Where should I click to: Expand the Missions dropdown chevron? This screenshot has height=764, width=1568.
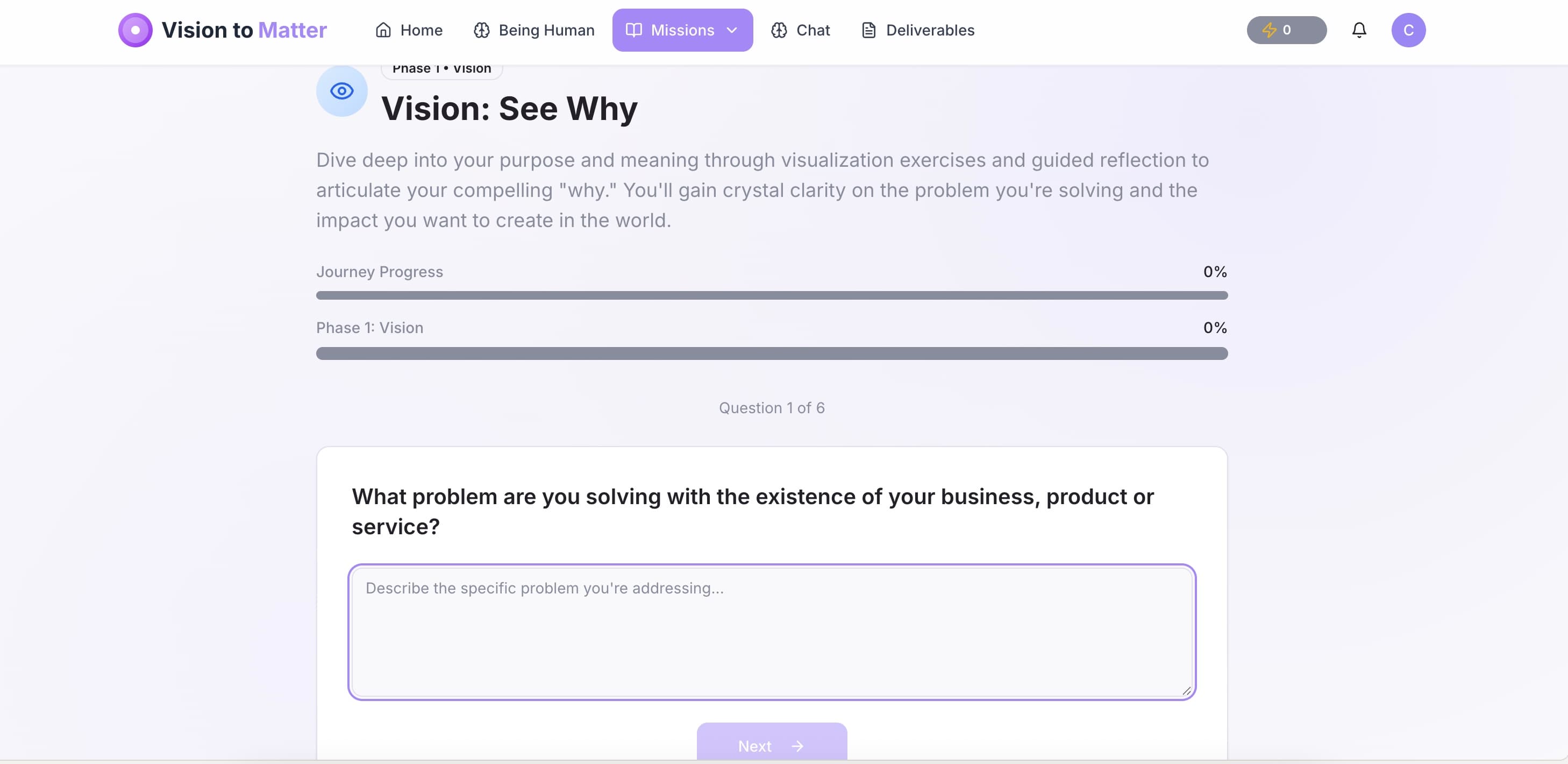click(732, 30)
